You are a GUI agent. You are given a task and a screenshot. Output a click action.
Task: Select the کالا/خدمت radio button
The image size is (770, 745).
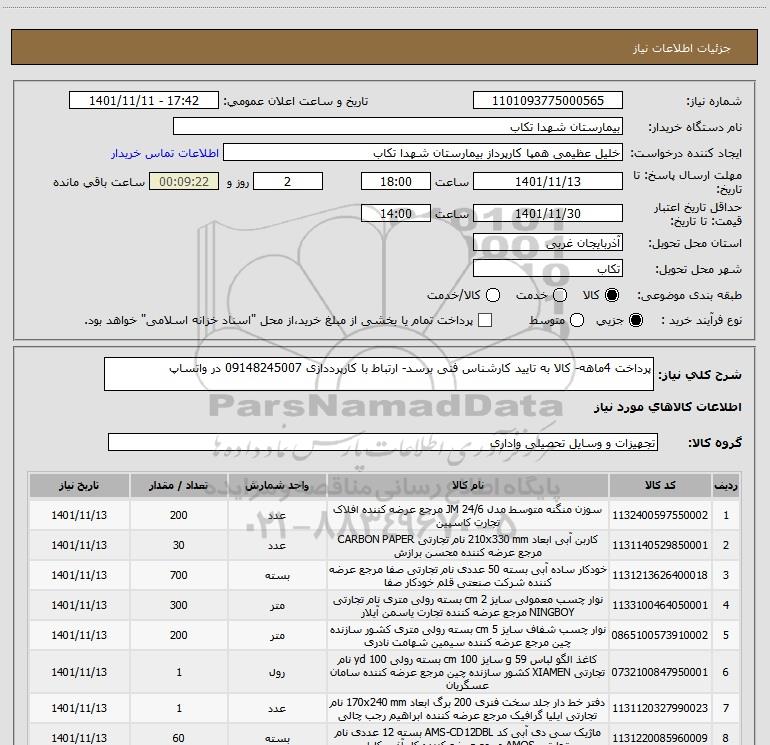[x=493, y=295]
